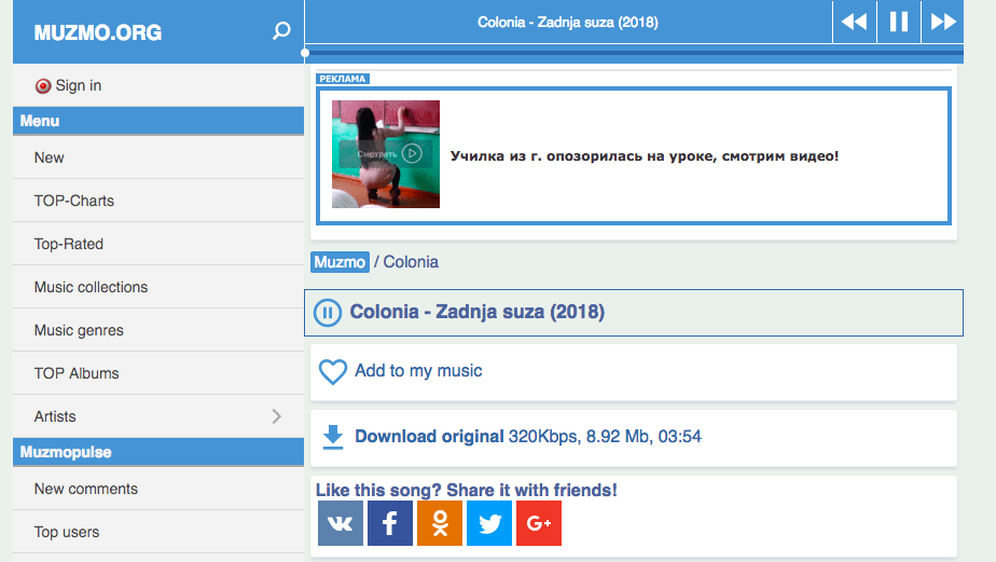
Task: Share song on Odnoklassniki
Action: (x=440, y=523)
